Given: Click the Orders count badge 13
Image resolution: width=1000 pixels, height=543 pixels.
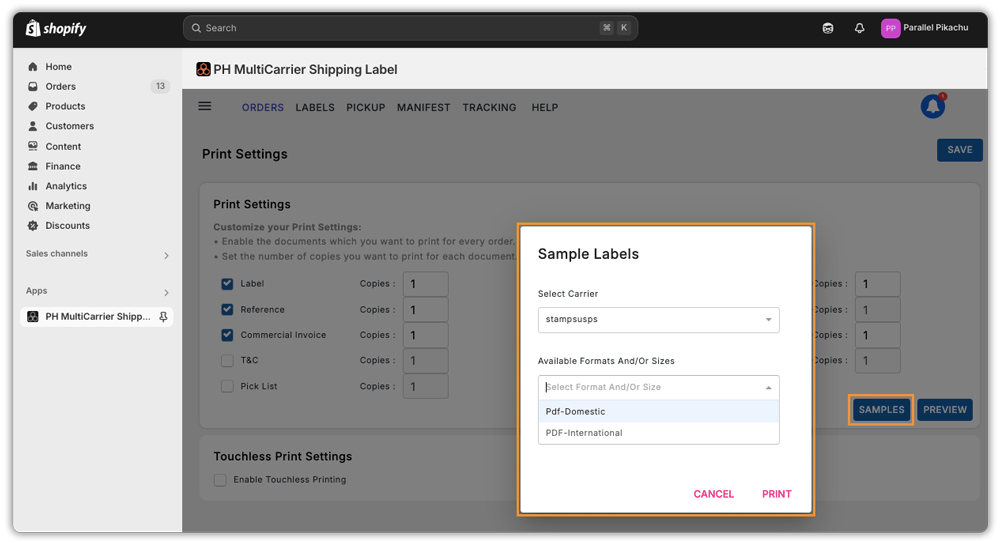Looking at the screenshot, I should (160, 86).
